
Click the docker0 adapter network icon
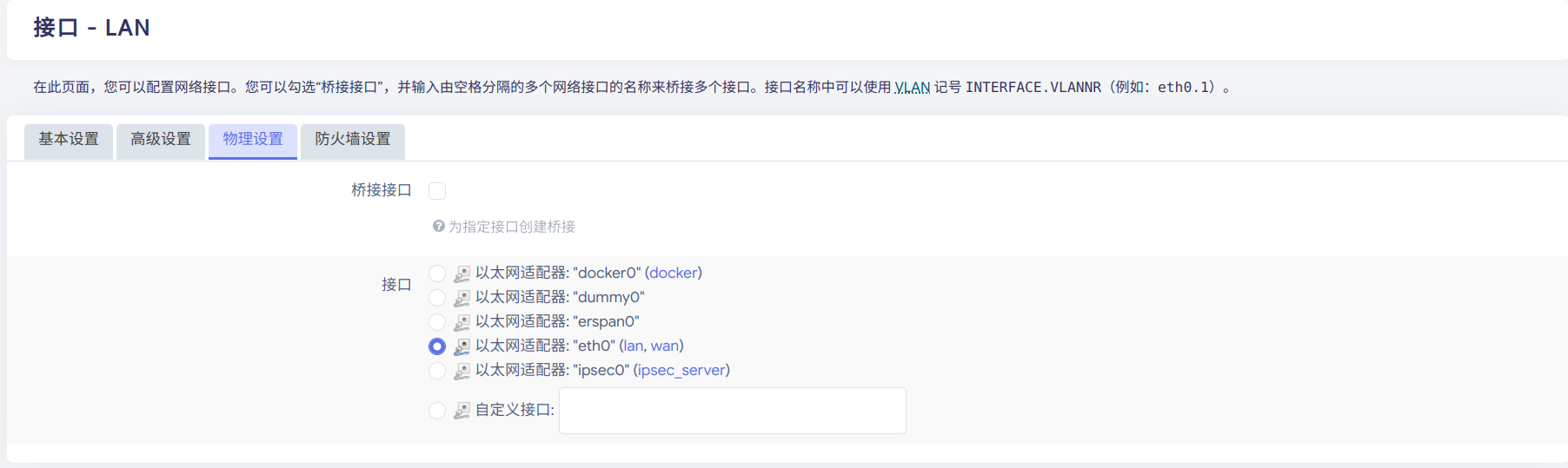point(462,274)
